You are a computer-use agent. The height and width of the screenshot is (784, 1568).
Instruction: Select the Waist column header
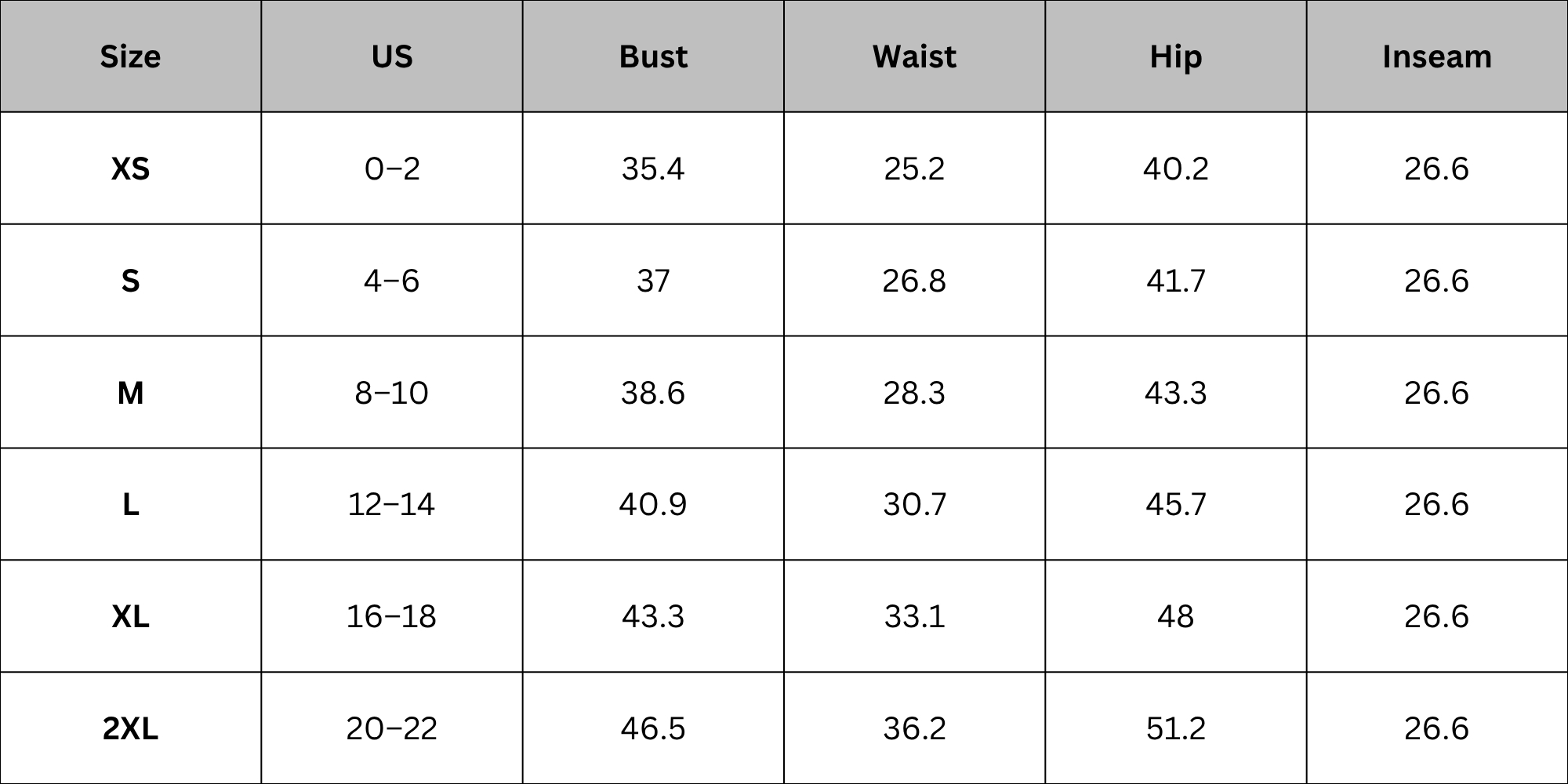(914, 56)
